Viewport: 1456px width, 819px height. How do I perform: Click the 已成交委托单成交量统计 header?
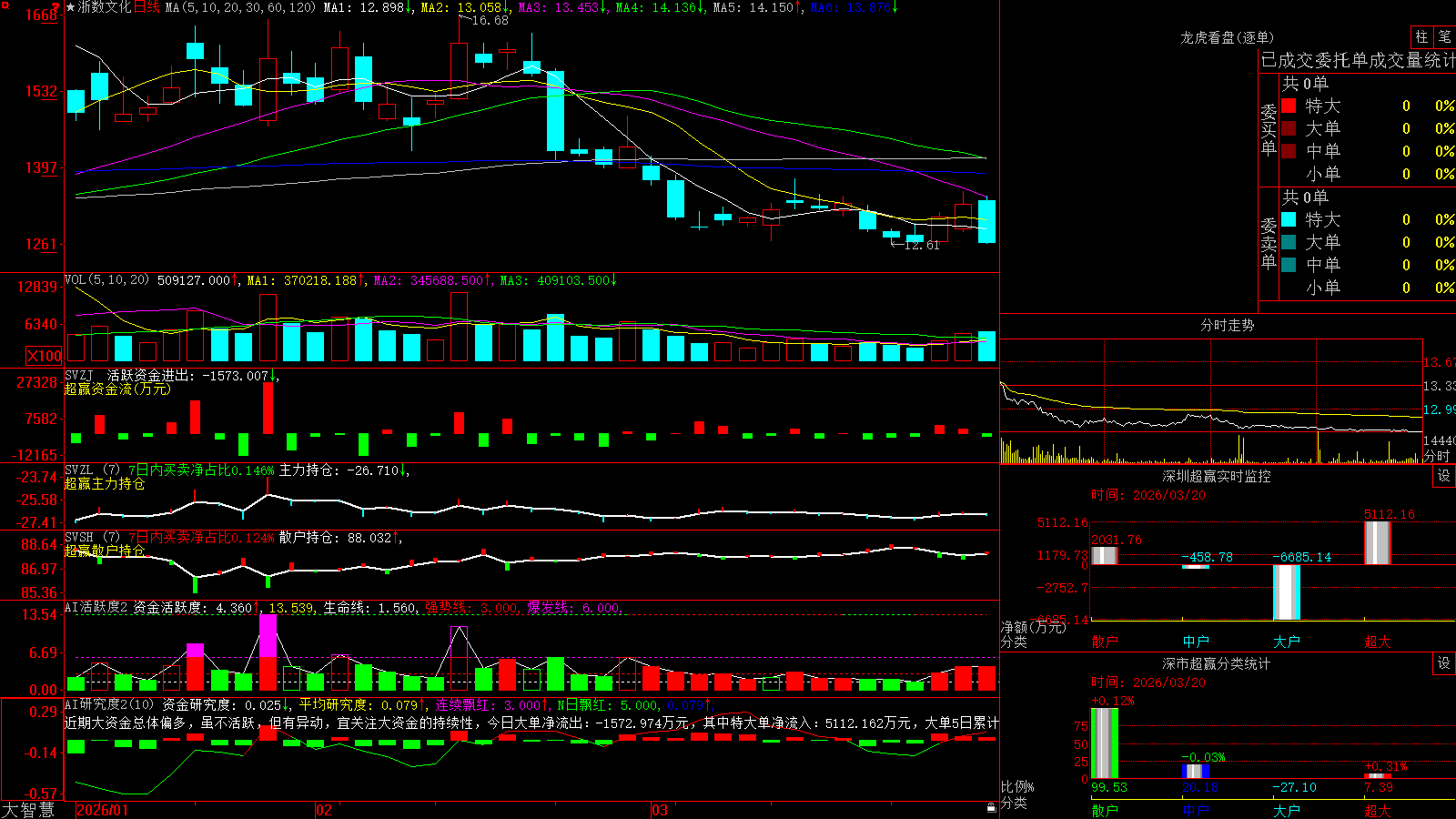[1358, 60]
